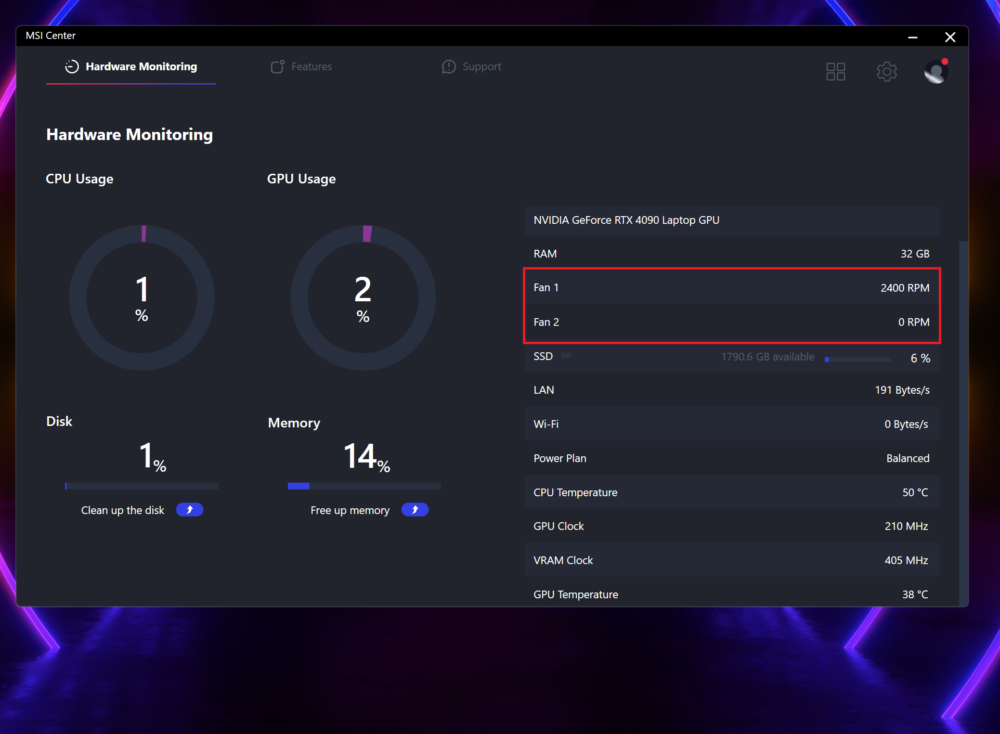This screenshot has height=734, width=1000.
Task: Click the grid layout icon in header
Action: click(835, 72)
